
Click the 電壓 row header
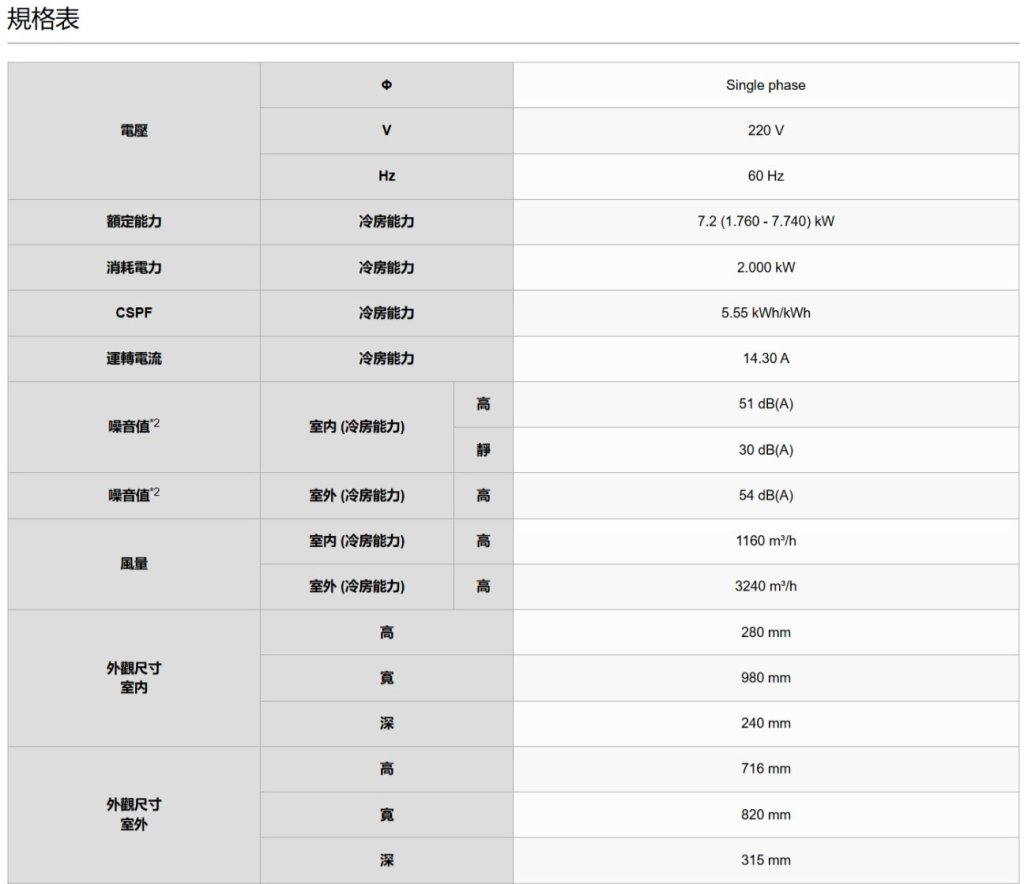click(x=134, y=130)
